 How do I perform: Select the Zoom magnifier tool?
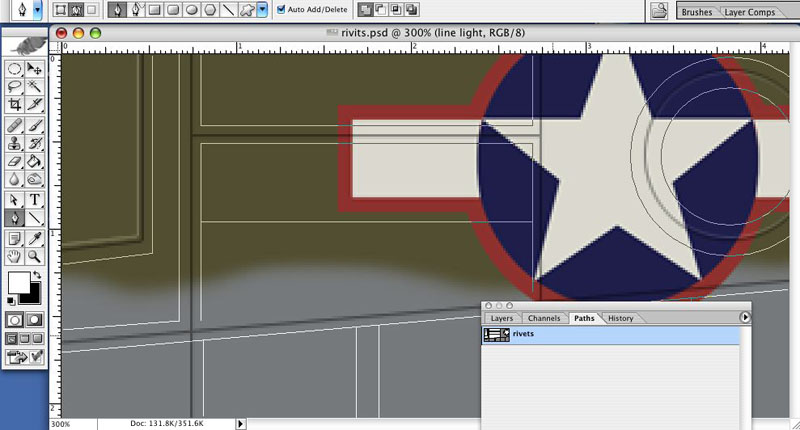(x=34, y=256)
